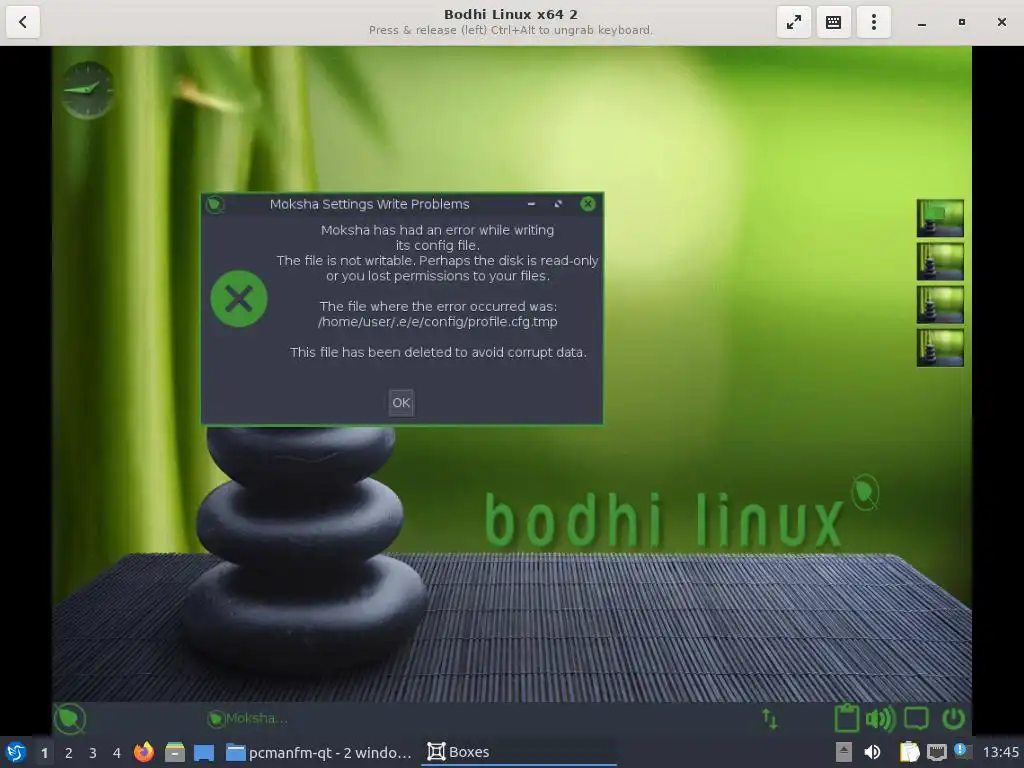
Task: Select the Moksha task in the guest taskbar
Action: (x=248, y=718)
